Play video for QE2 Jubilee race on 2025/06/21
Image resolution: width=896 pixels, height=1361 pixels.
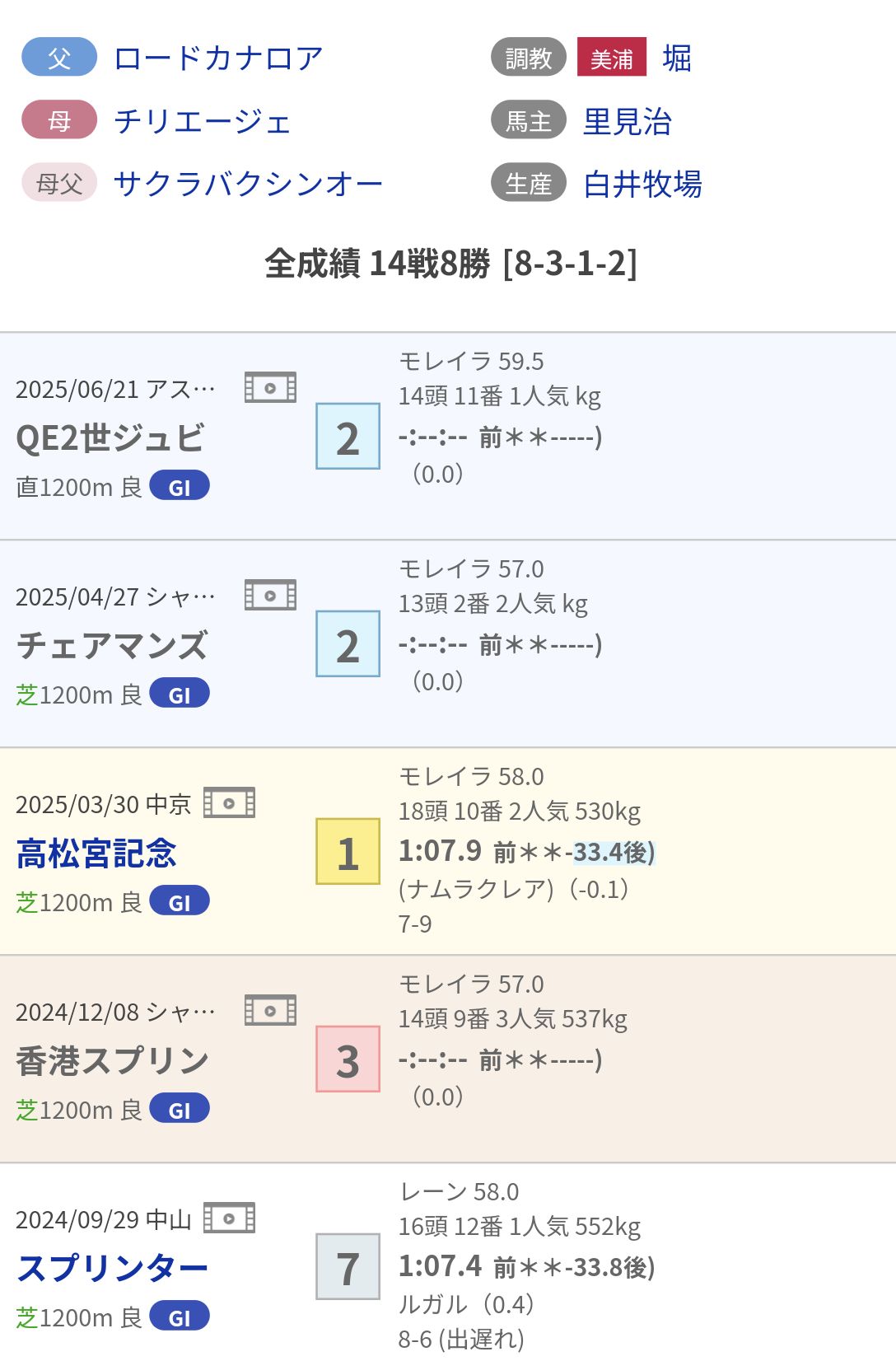click(270, 387)
